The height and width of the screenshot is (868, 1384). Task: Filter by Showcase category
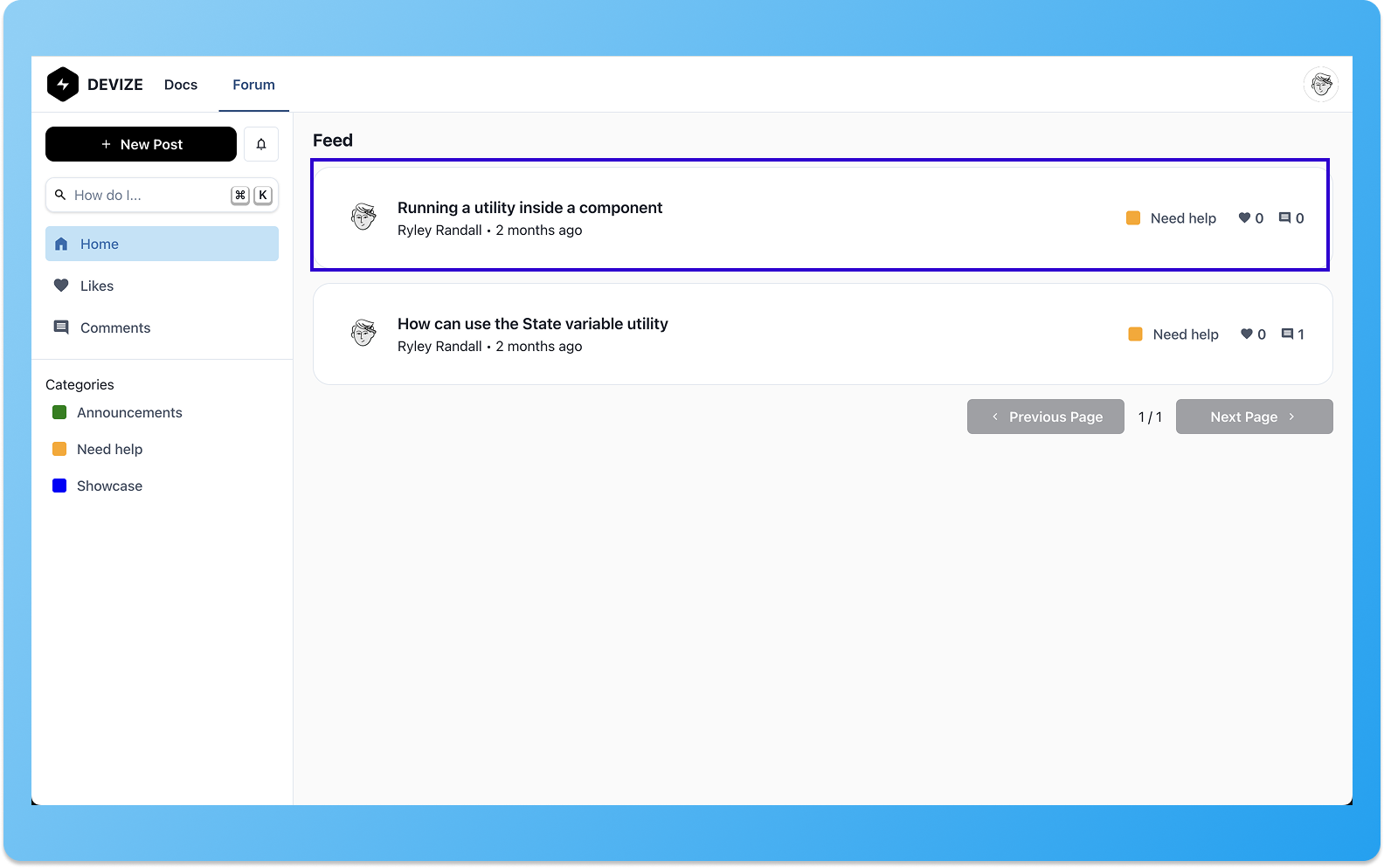click(x=109, y=486)
